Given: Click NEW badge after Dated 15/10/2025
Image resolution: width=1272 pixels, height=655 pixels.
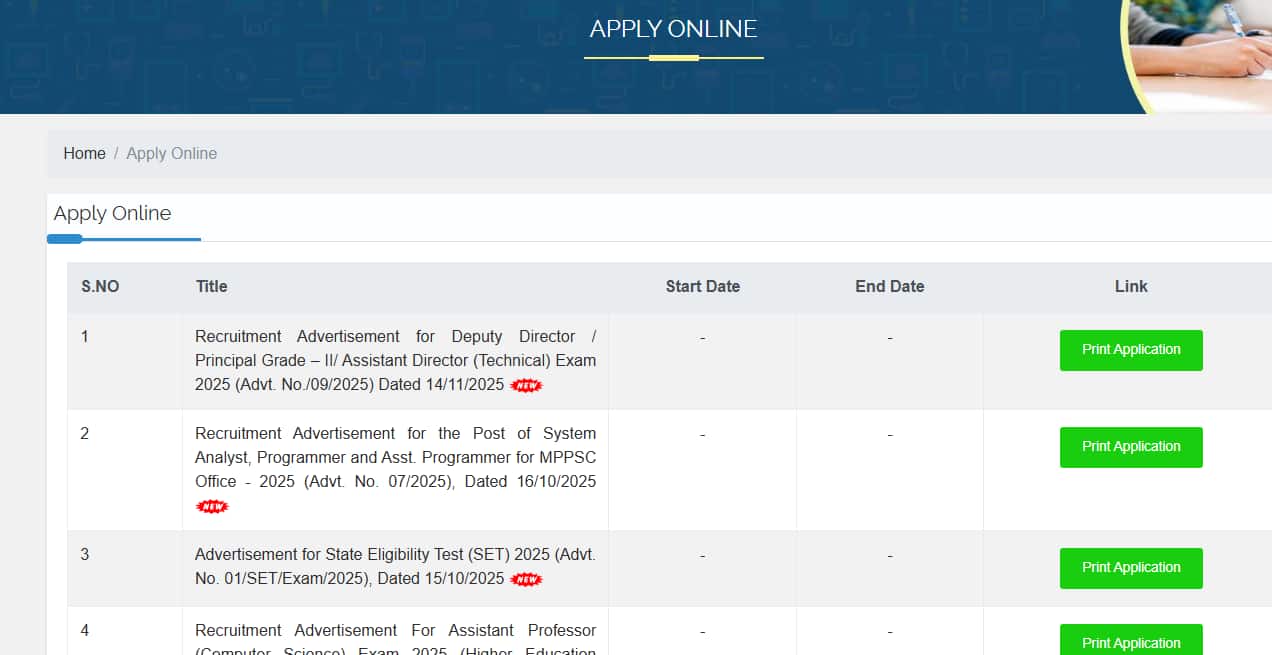Looking at the screenshot, I should (526, 579).
